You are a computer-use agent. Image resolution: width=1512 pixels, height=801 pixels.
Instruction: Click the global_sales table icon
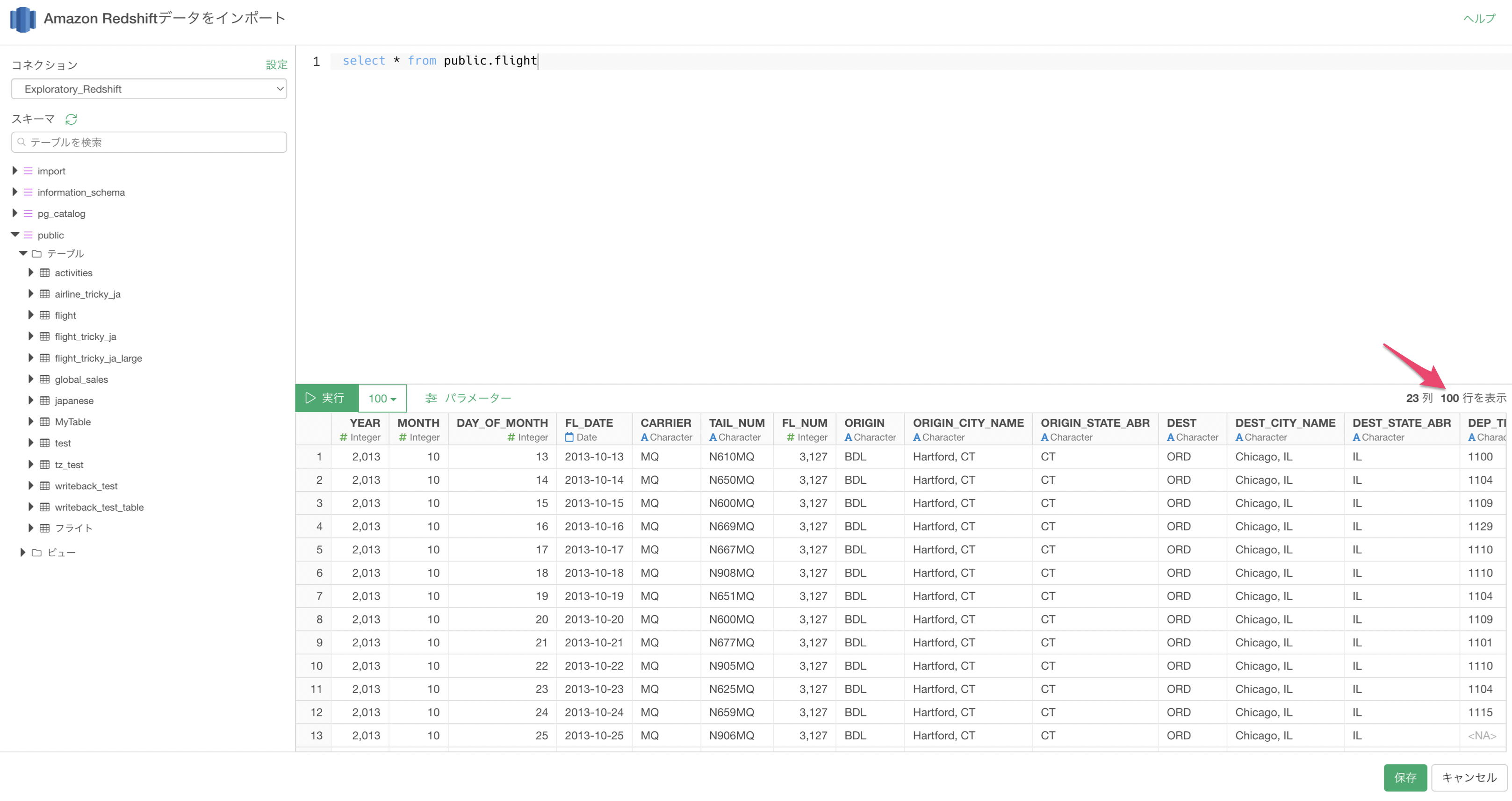point(44,379)
